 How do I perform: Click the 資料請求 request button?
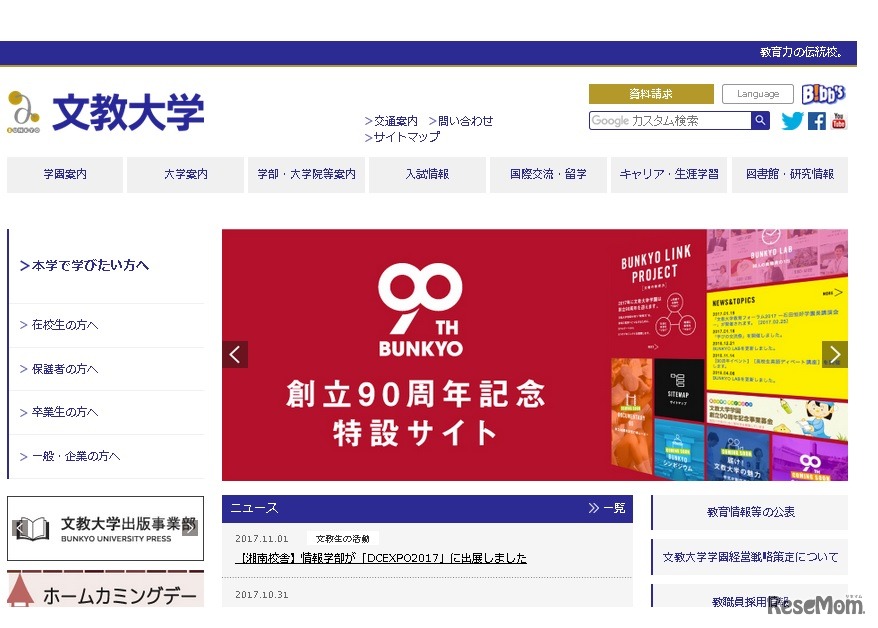pos(650,93)
